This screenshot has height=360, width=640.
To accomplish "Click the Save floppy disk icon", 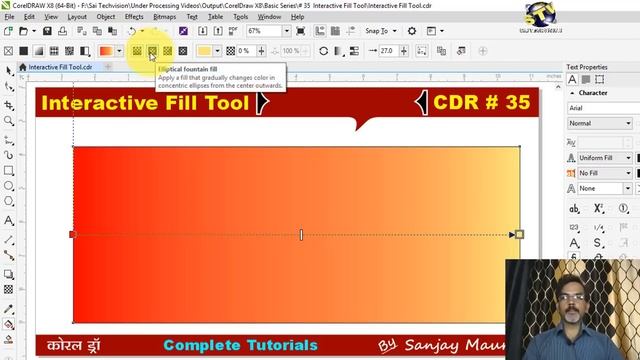I will coord(47,31).
